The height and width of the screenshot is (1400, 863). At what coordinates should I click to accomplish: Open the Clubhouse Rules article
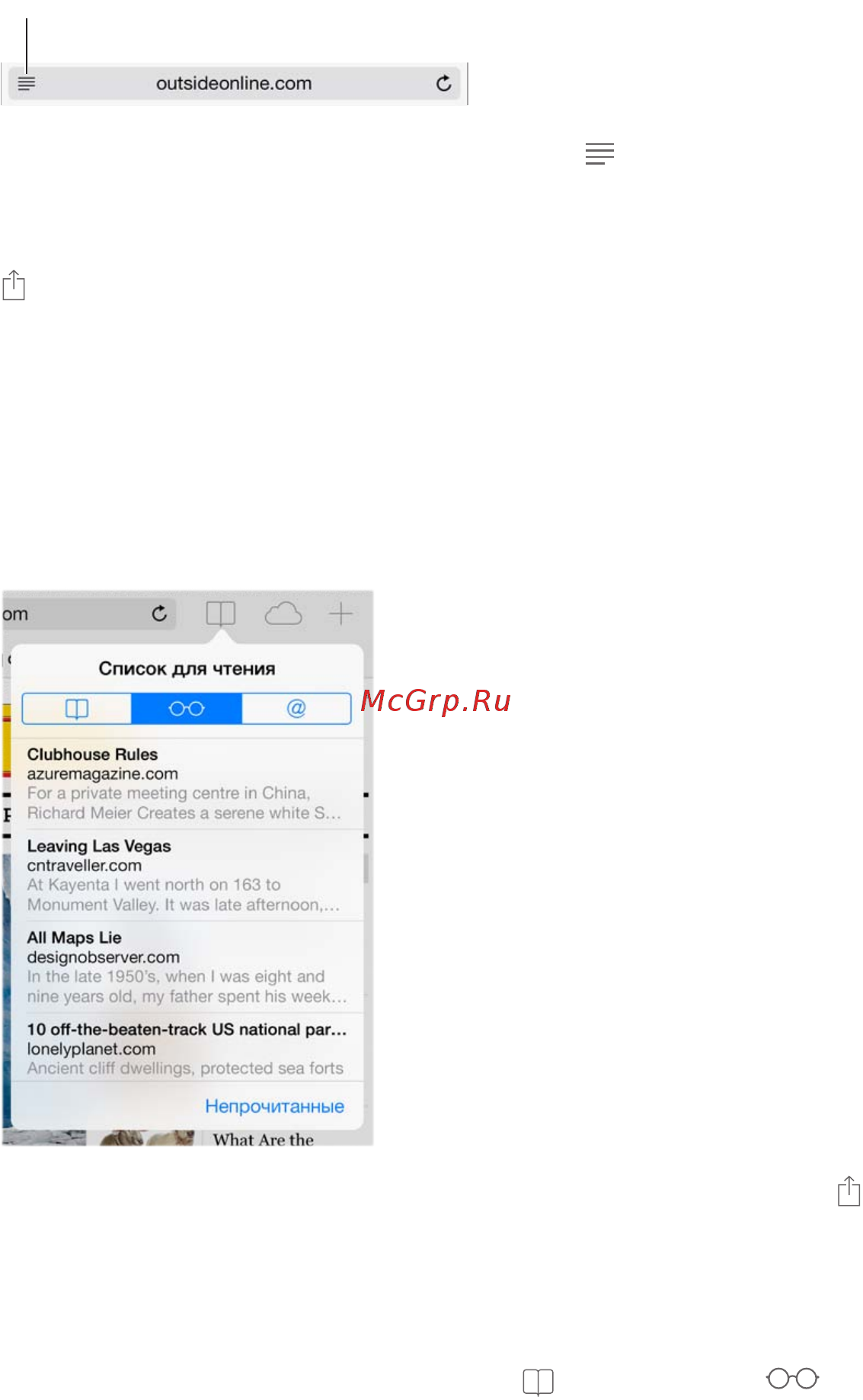[187, 783]
